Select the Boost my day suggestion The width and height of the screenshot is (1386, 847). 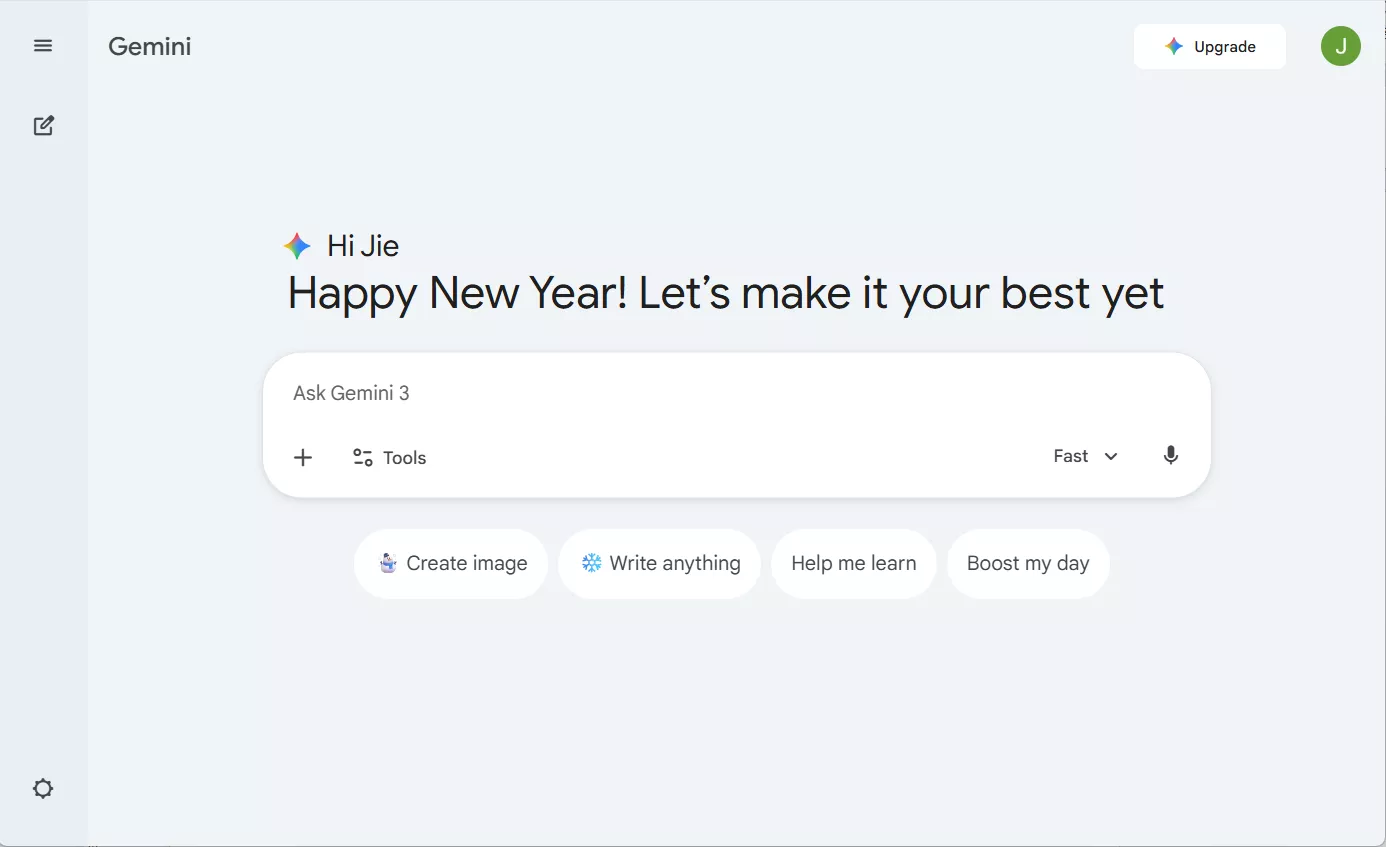(1028, 563)
